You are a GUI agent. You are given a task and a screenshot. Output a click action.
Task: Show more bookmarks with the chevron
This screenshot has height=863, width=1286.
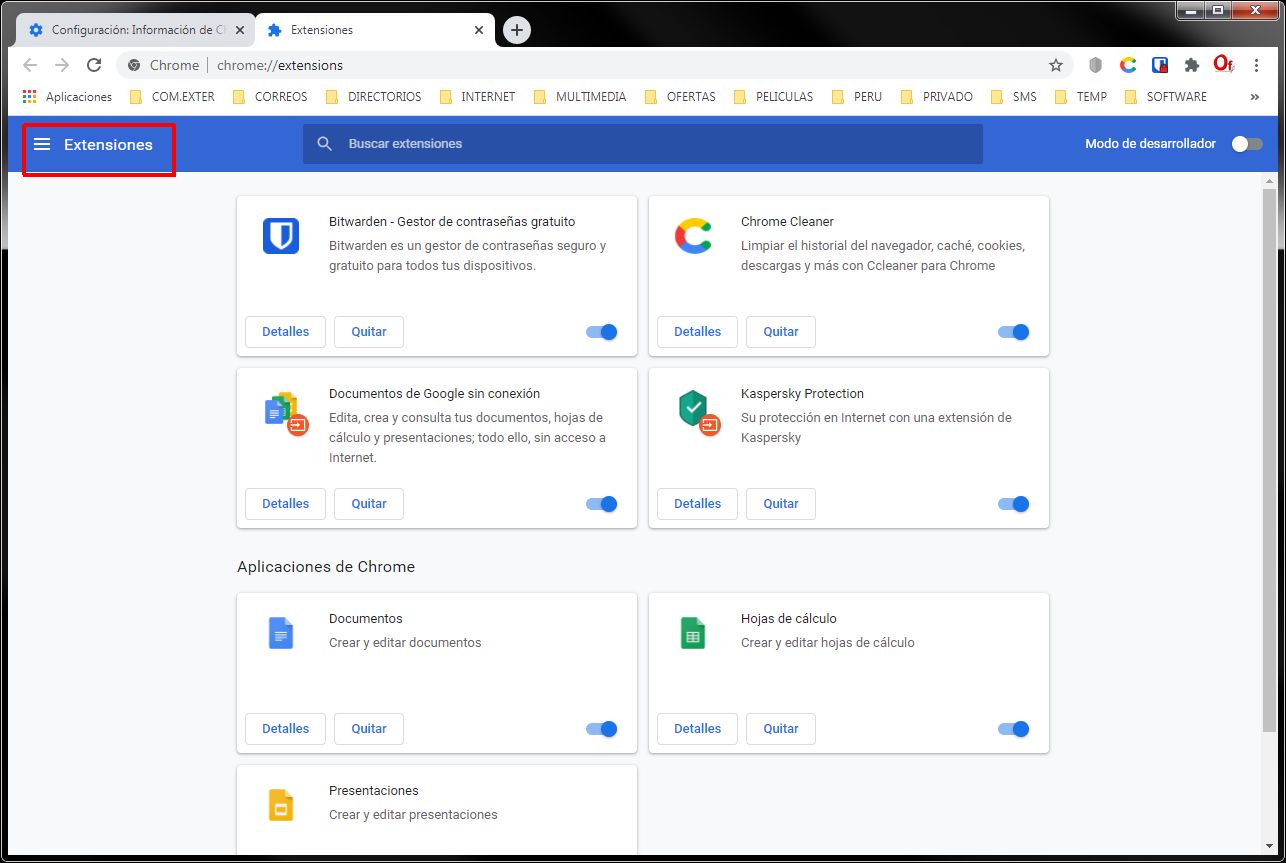click(x=1254, y=97)
